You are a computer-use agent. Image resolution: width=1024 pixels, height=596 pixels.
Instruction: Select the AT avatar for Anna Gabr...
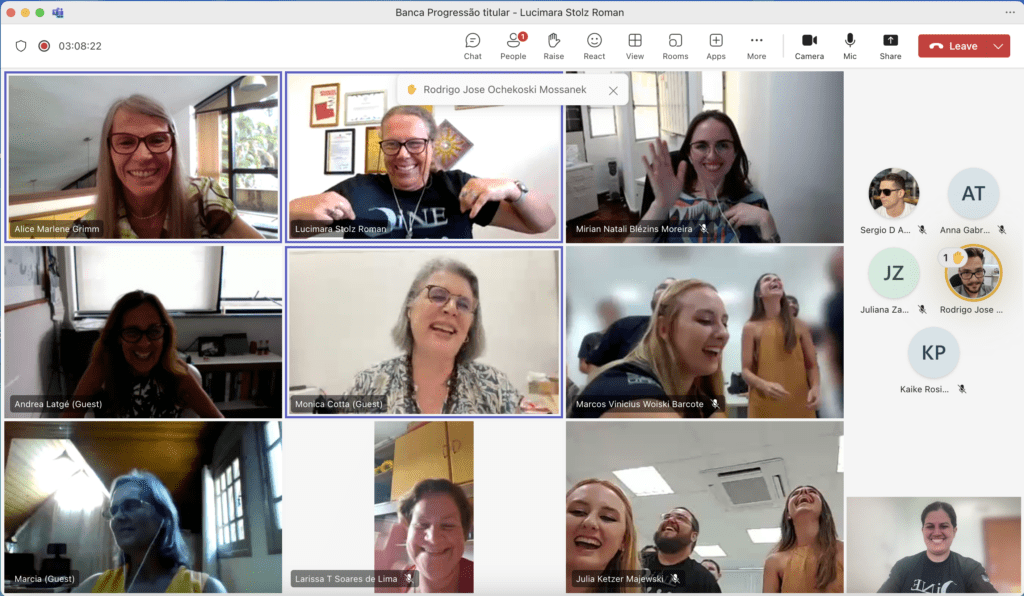pos(973,194)
